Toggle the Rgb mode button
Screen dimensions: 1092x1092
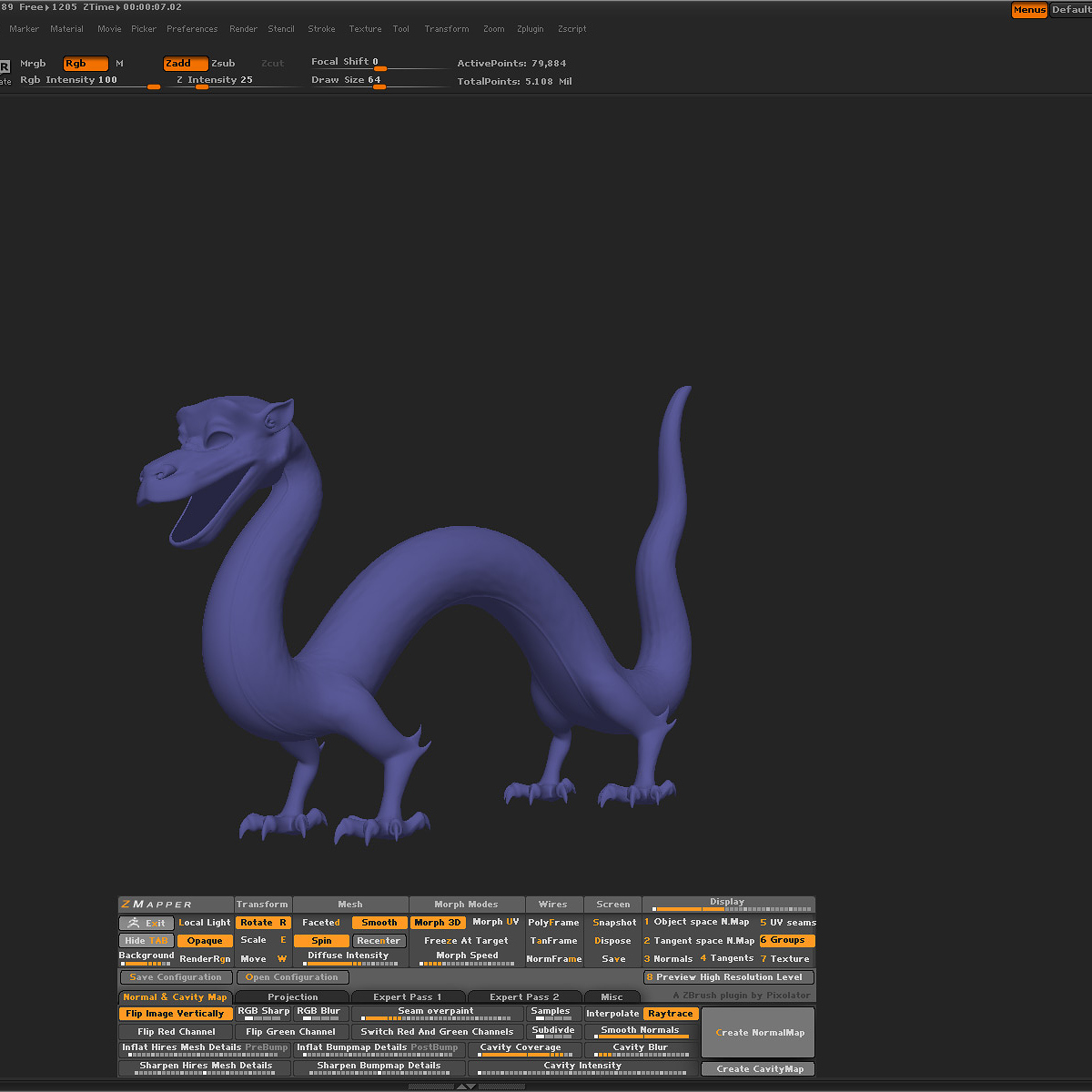tap(86, 64)
